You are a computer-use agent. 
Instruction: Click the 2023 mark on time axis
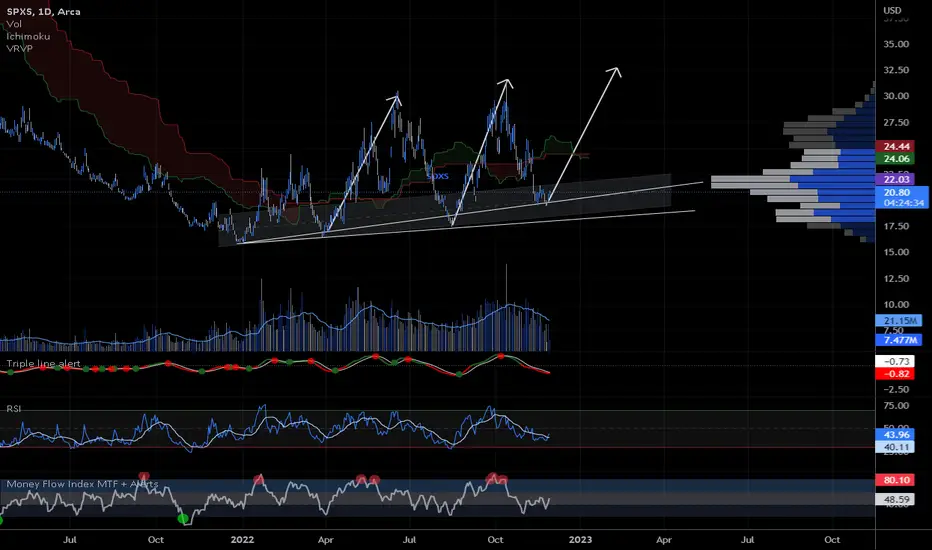[580, 540]
